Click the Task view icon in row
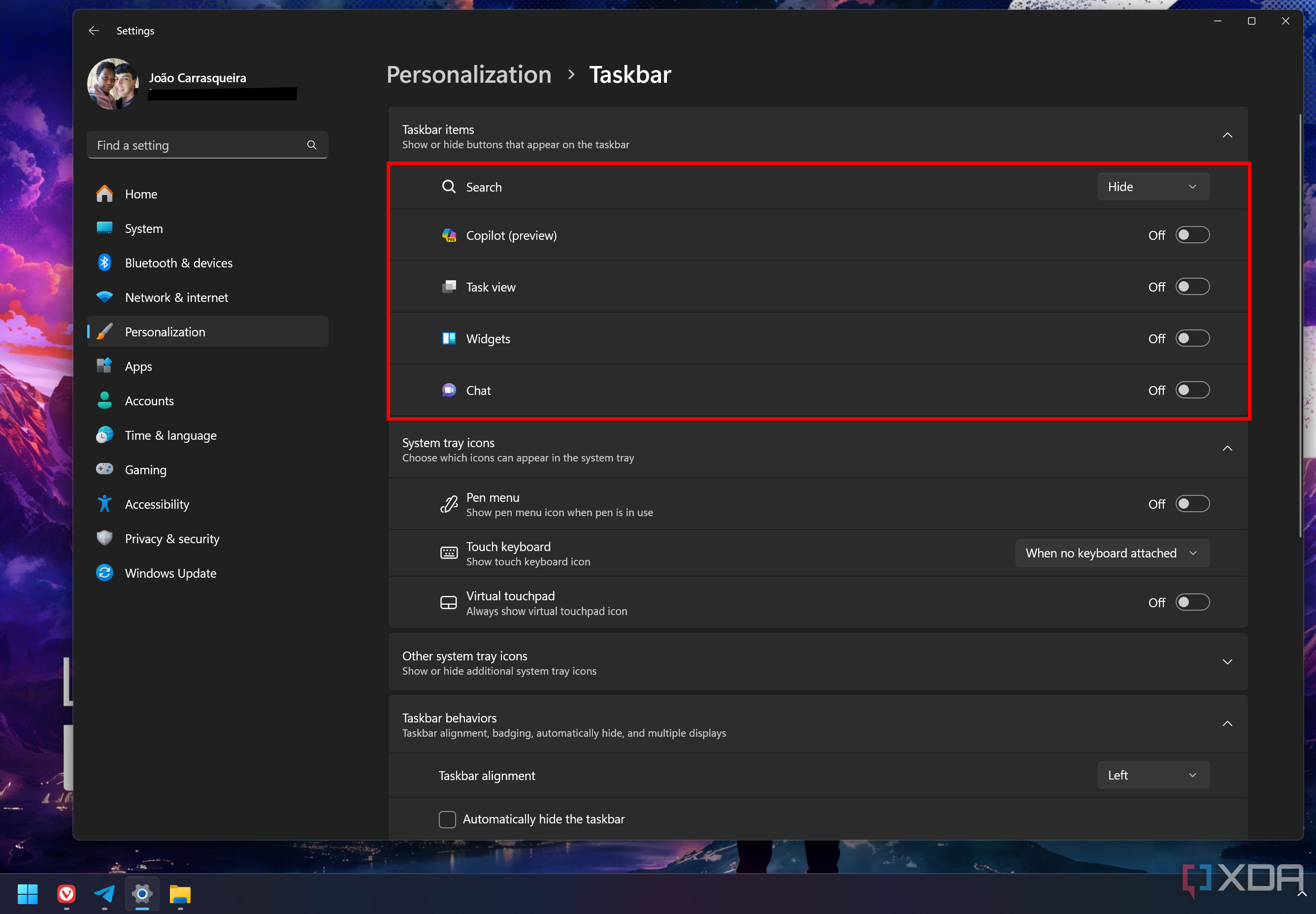Image resolution: width=1316 pixels, height=914 pixels. (x=449, y=286)
